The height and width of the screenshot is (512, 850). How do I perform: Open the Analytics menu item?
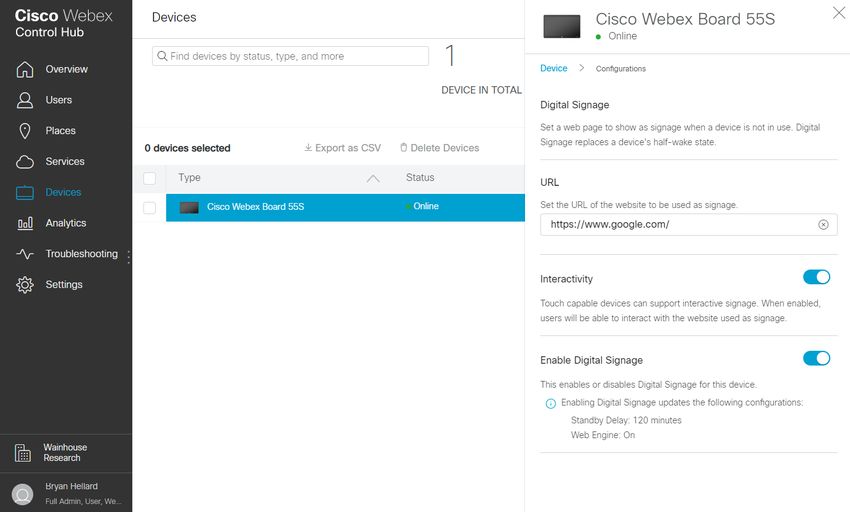coord(66,223)
